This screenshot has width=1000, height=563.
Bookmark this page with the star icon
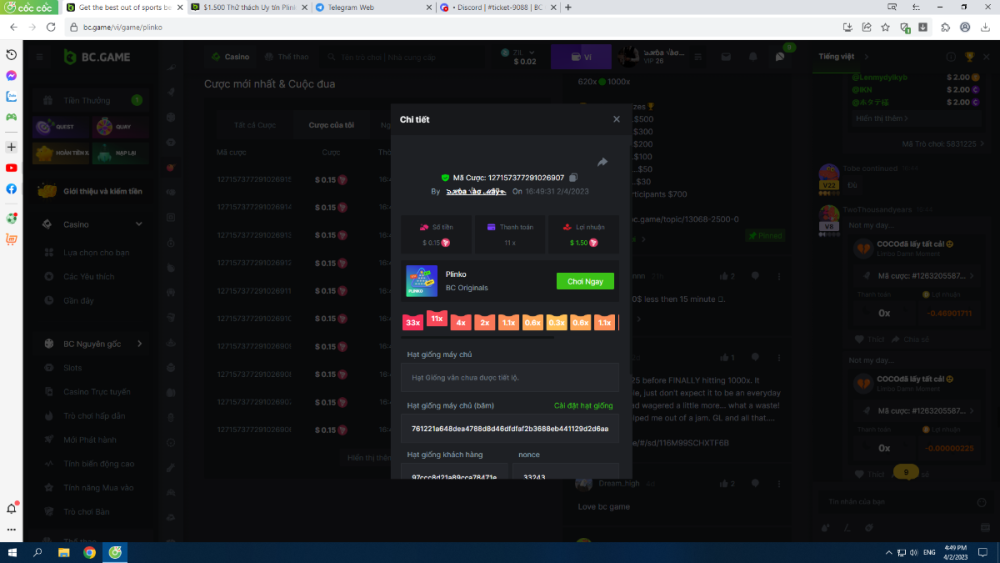pyautogui.click(x=885, y=27)
